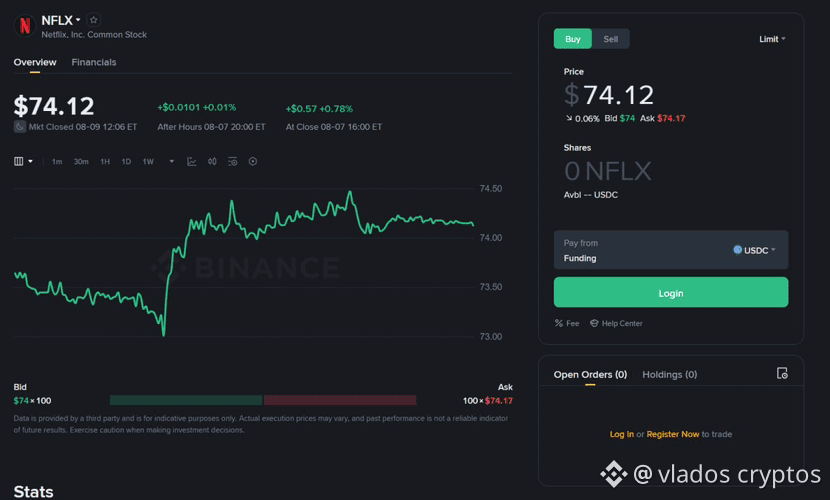830x500 pixels.
Task: Click the 74.12 price input field
Action: (619, 95)
